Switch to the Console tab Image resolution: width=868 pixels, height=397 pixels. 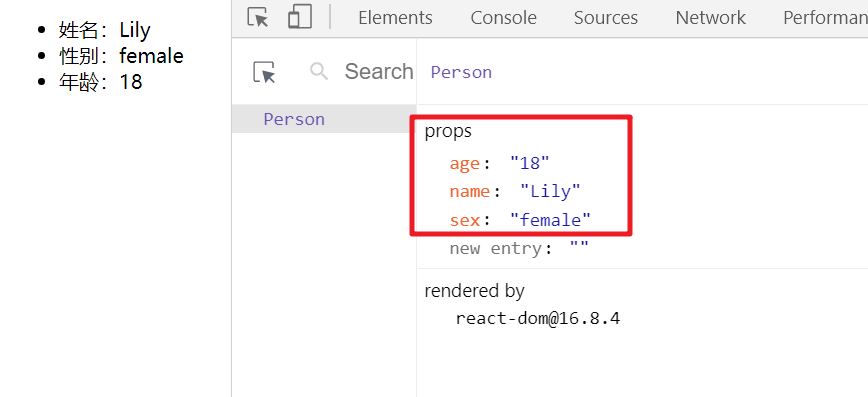tap(504, 18)
